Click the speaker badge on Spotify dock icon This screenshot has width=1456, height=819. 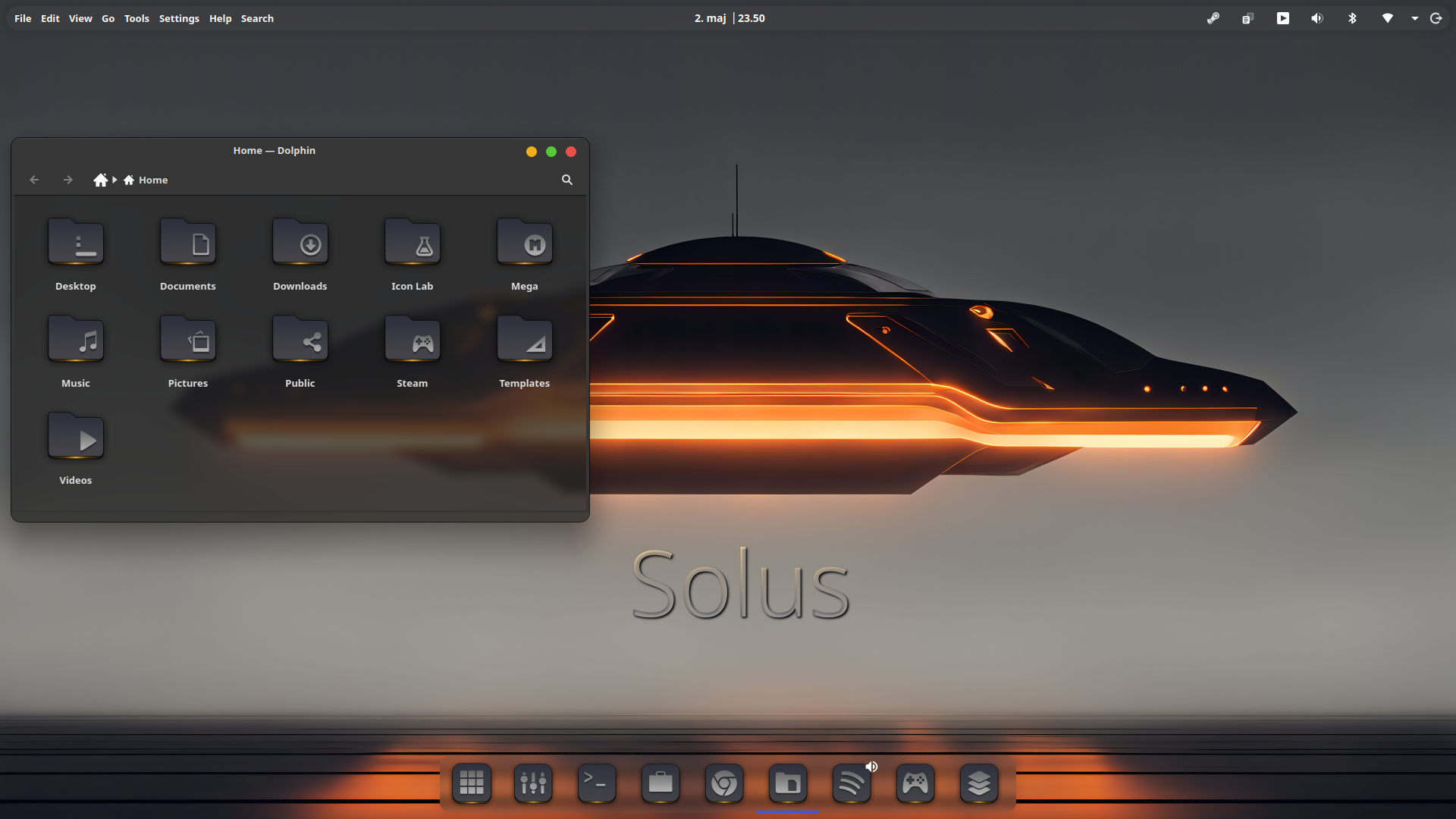click(871, 767)
